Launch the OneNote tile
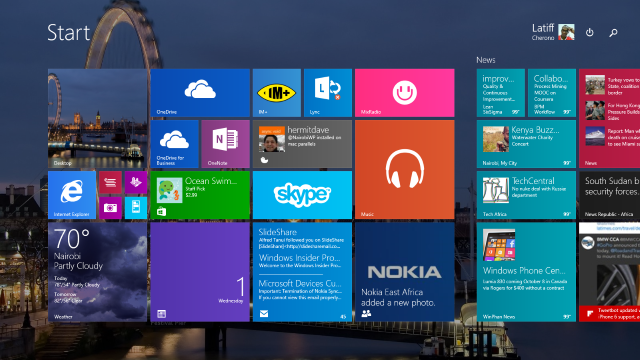The height and width of the screenshot is (360, 640). tap(225, 144)
